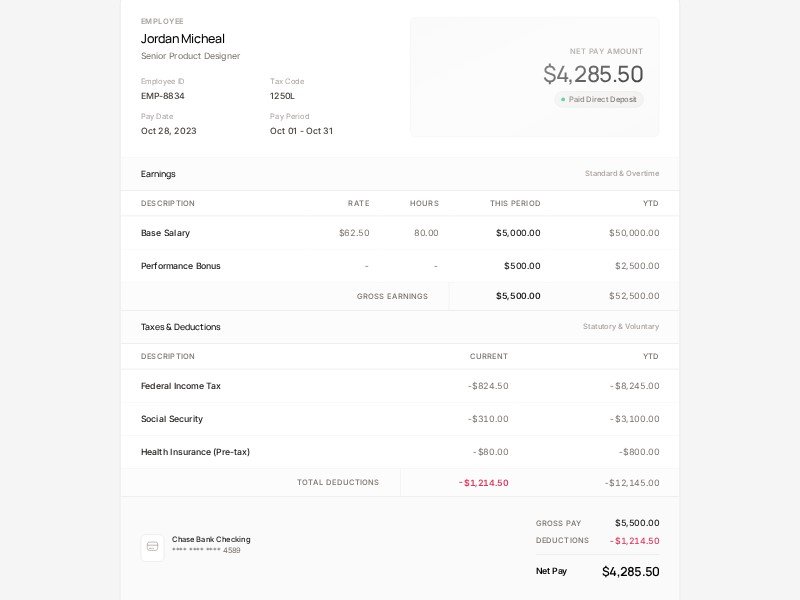Click the Pay Date Oct 28, 2023
Viewport: 800px width, 600px height.
pyautogui.click(x=167, y=130)
